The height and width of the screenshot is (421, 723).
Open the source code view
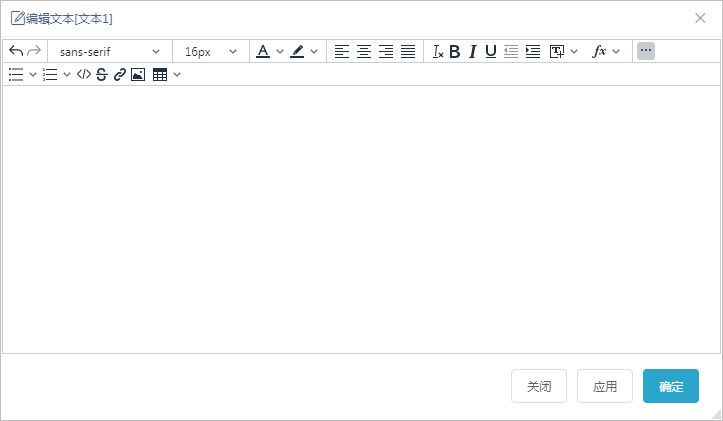click(84, 74)
